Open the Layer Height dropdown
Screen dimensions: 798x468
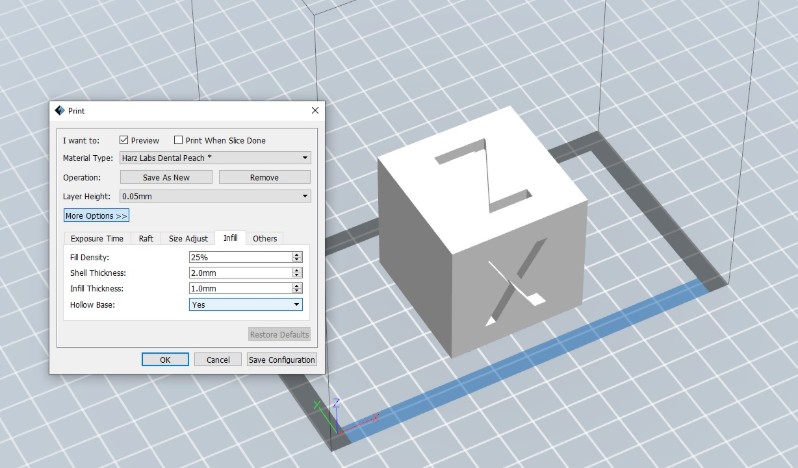[x=215, y=196]
